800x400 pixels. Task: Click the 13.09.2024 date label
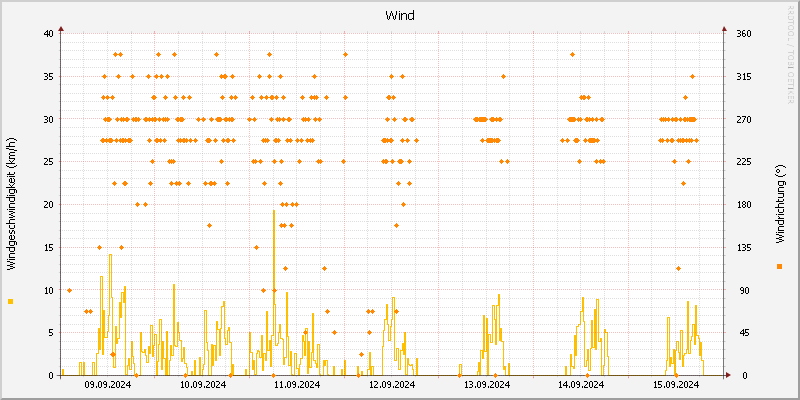tap(487, 385)
